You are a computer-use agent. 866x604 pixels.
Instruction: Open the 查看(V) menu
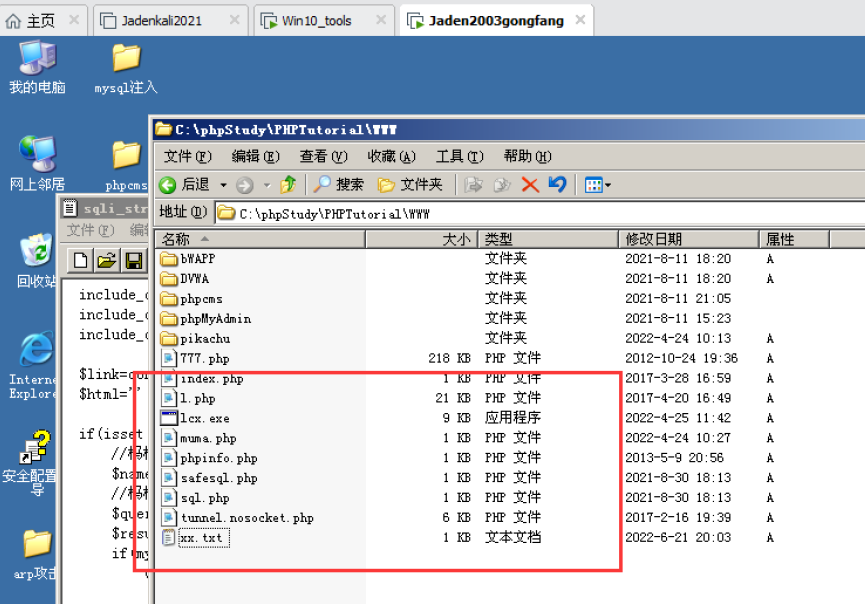(323, 157)
